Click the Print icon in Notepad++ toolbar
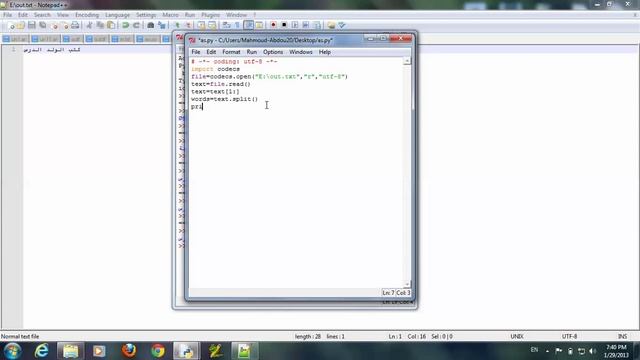The image size is (640, 360). (x=75, y=25)
